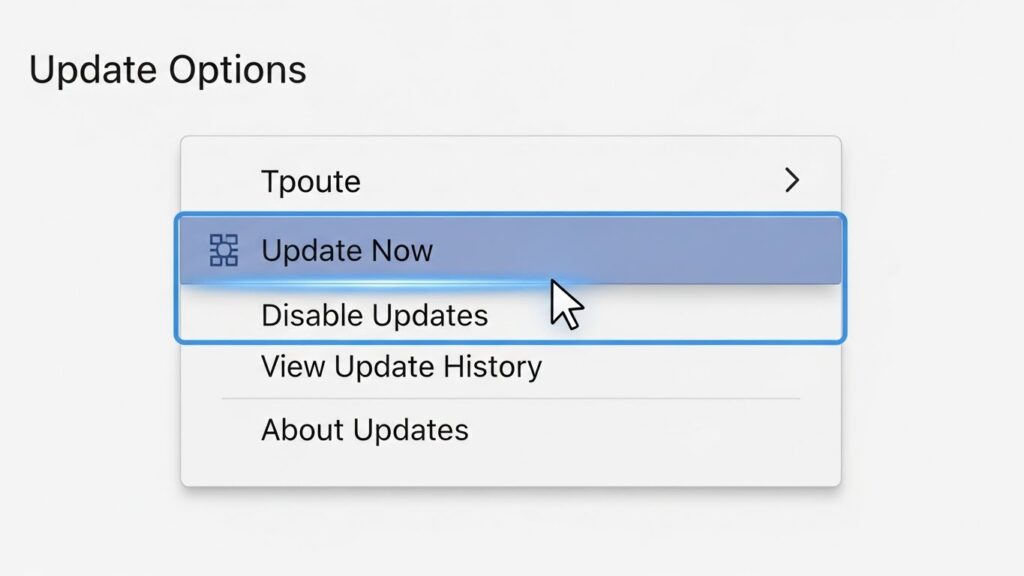Click the separator line above About Updates
The height and width of the screenshot is (576, 1024).
point(511,398)
